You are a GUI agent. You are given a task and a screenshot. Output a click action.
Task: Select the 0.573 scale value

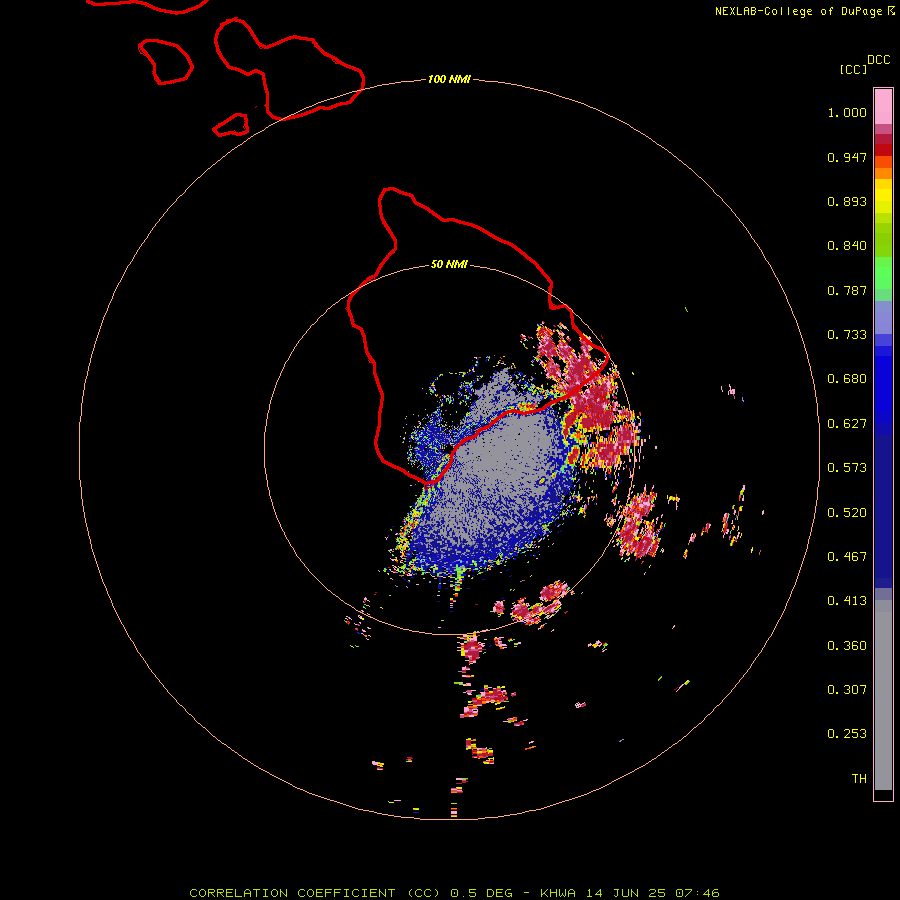pos(847,468)
